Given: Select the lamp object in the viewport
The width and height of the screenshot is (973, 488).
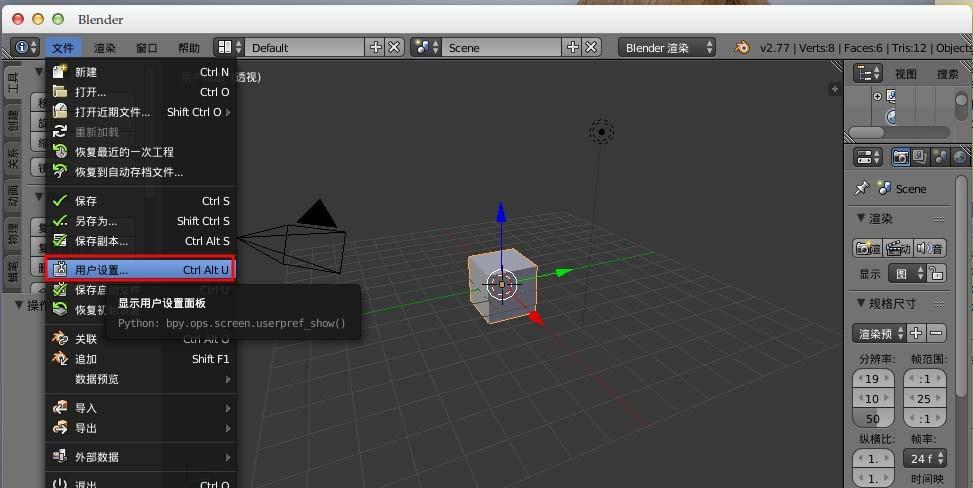Looking at the screenshot, I should pos(601,132).
